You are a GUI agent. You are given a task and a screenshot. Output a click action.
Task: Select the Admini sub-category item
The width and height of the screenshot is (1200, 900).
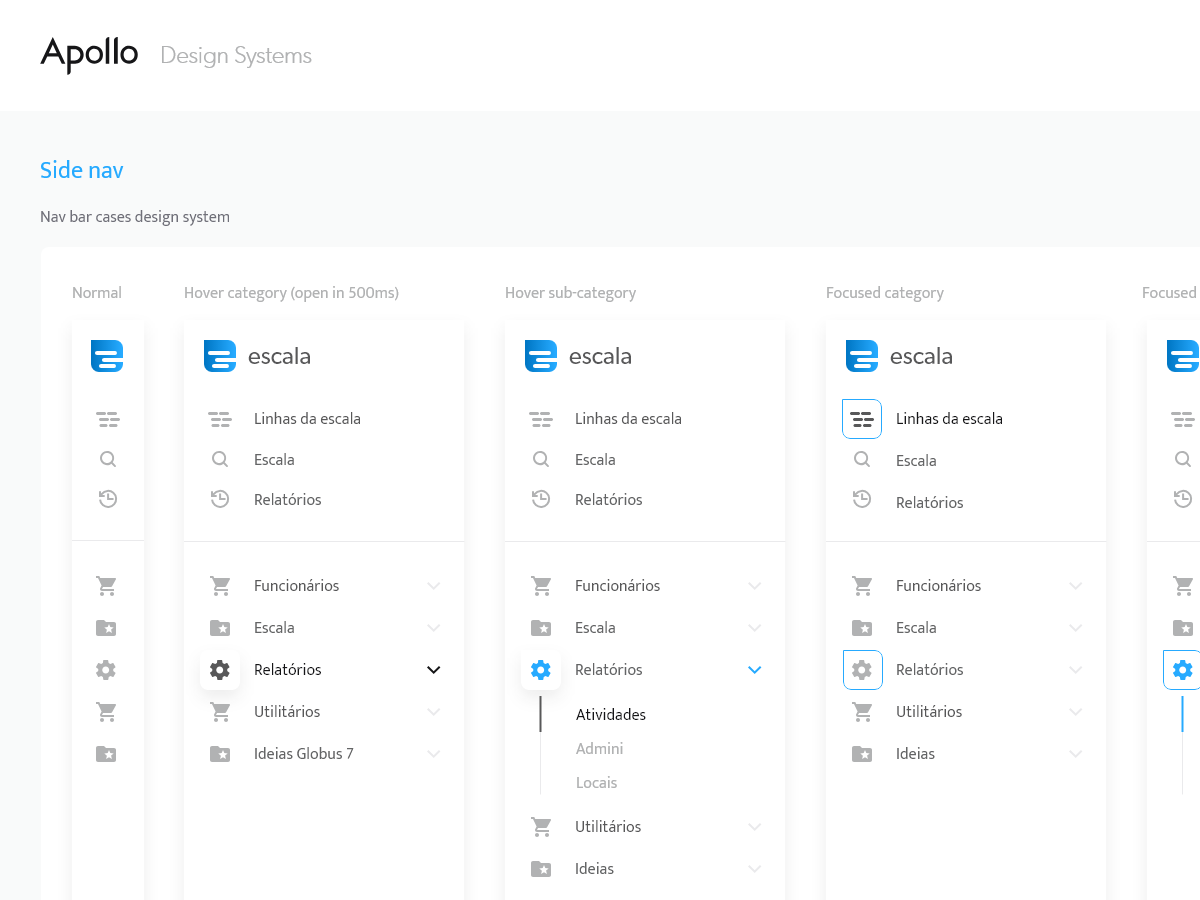click(x=599, y=748)
